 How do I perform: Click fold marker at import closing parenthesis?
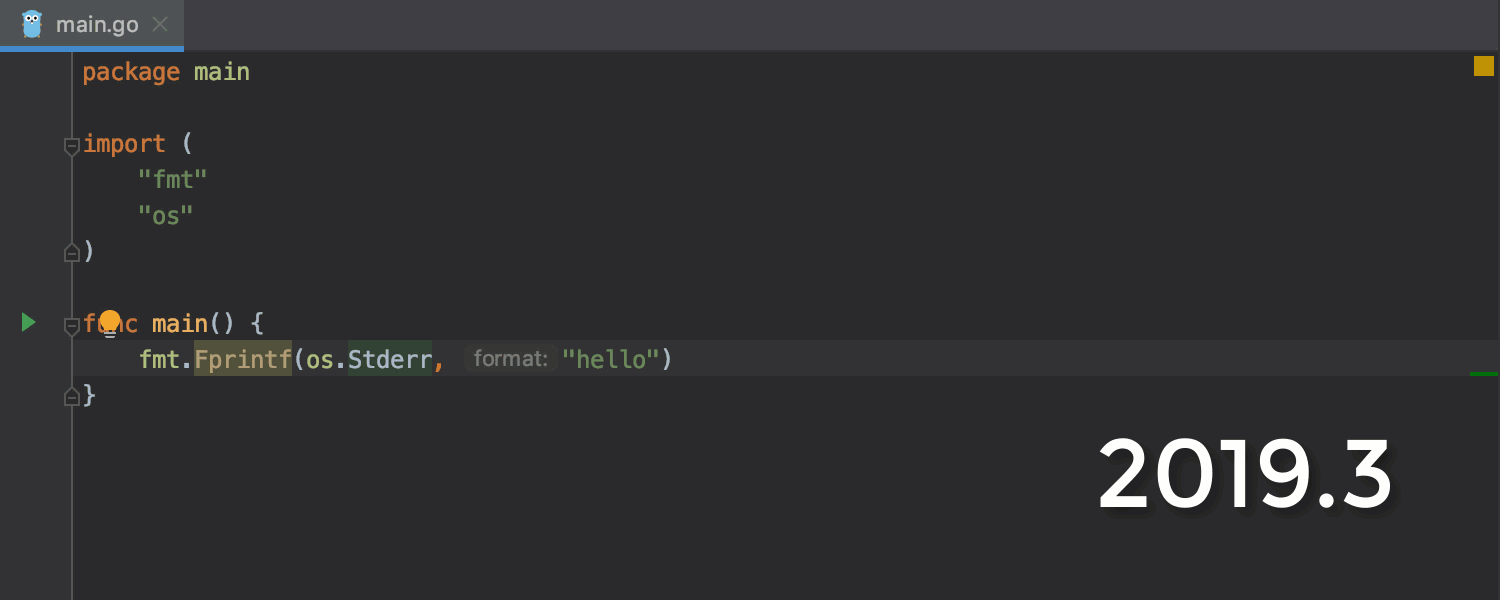71,253
